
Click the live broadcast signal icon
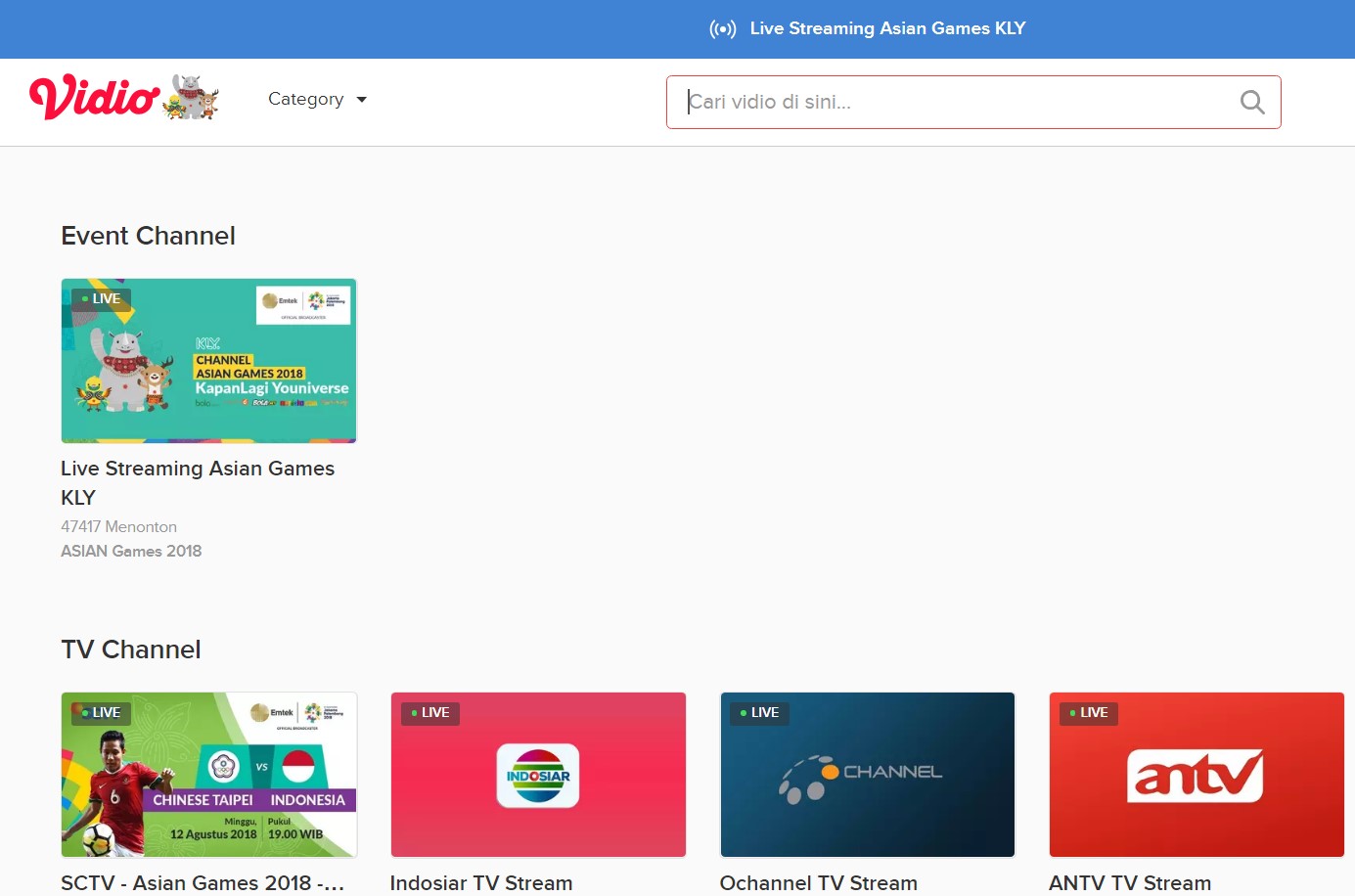click(x=723, y=29)
